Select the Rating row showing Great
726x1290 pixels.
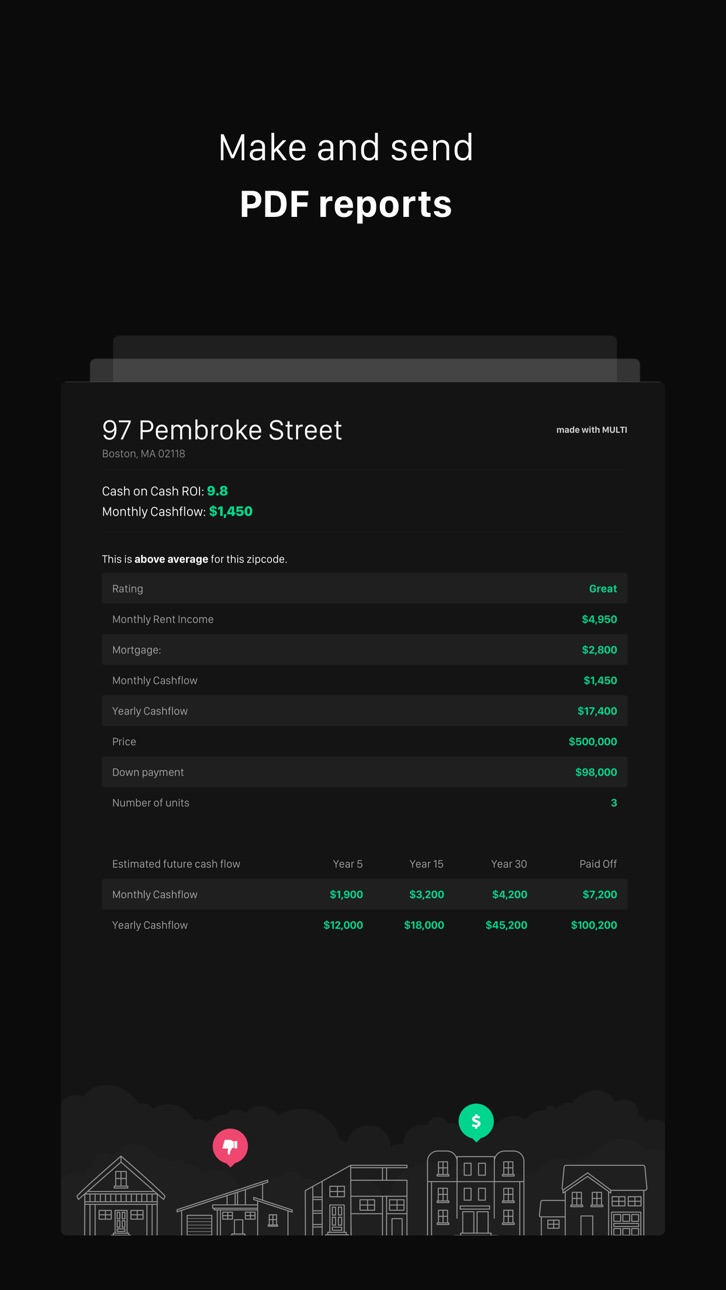point(364,589)
